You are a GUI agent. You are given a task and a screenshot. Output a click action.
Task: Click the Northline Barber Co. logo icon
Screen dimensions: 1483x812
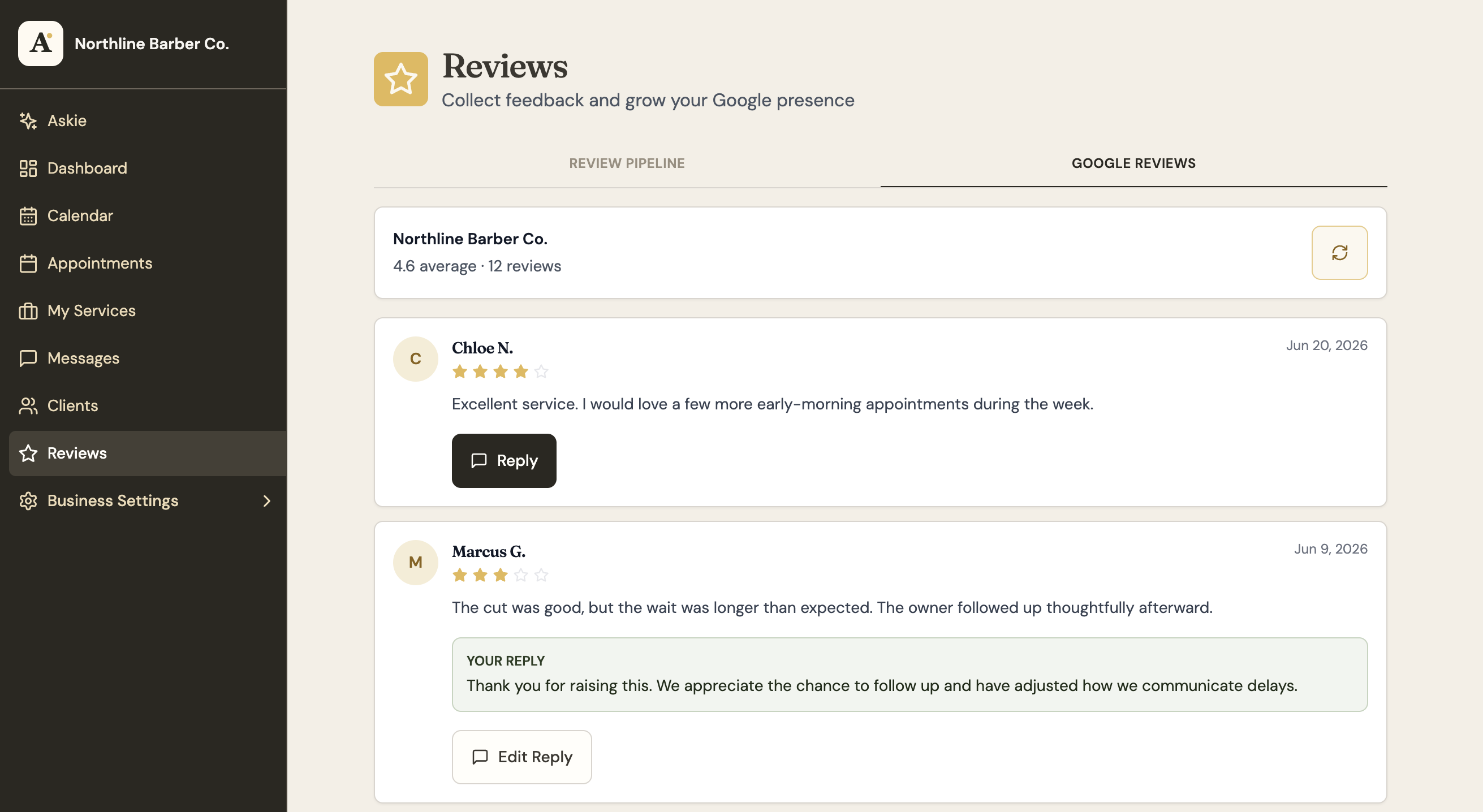40,44
